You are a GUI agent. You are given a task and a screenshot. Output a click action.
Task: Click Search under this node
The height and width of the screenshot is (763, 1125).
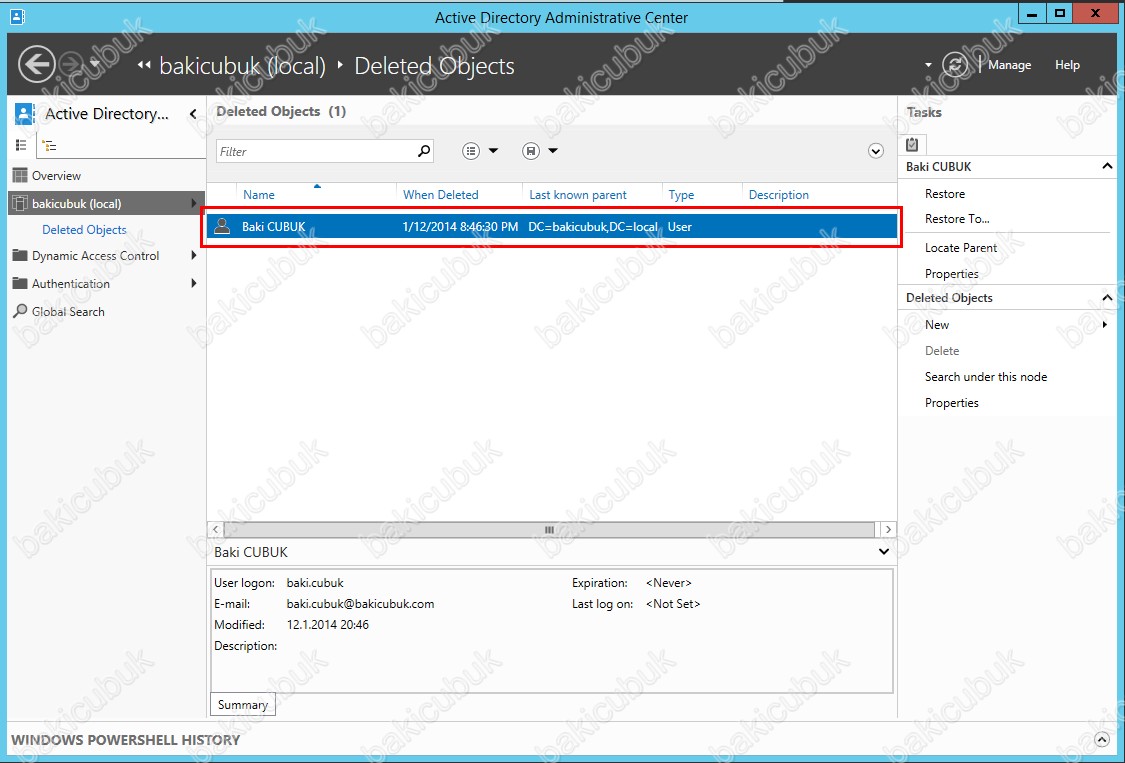pyautogui.click(x=986, y=377)
